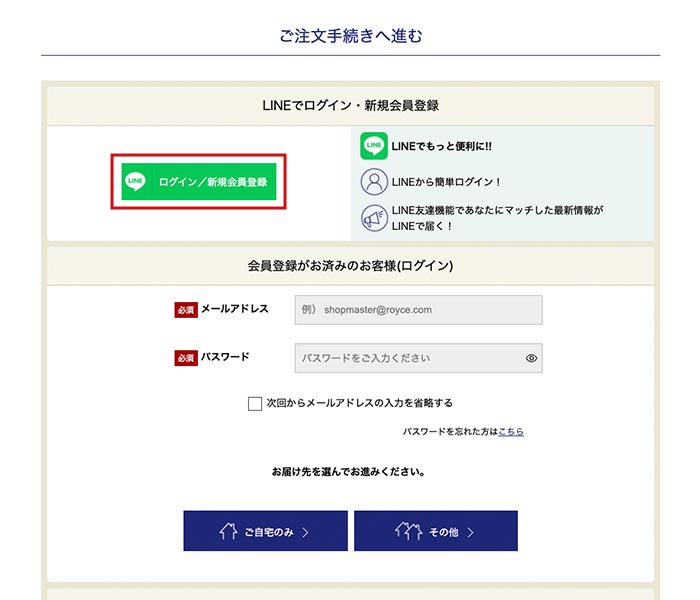The width and height of the screenshot is (700, 600).
Task: Click the ご注文手続きへ進む page heading
Action: [351, 36]
